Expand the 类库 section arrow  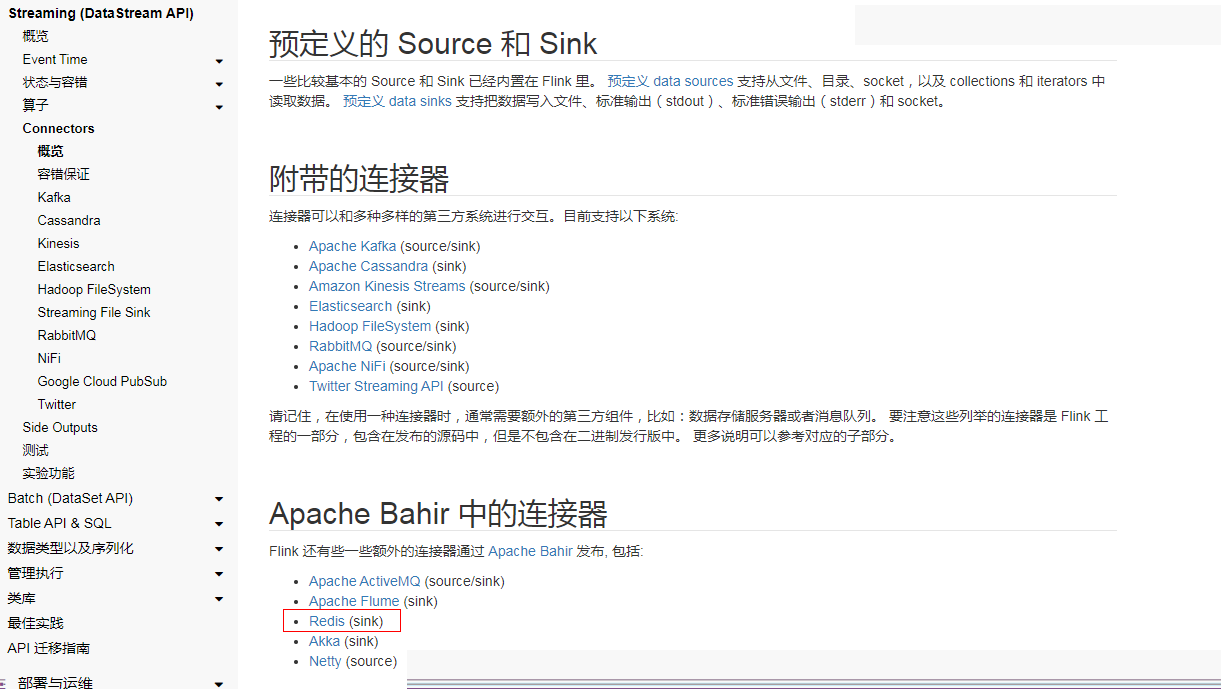pyautogui.click(x=219, y=599)
